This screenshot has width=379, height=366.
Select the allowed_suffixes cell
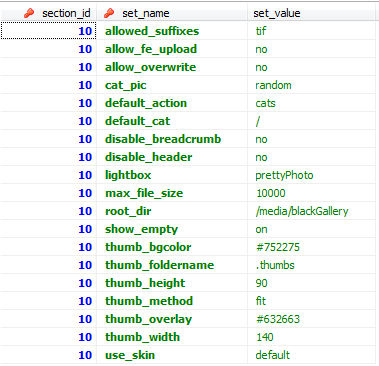[172, 31]
